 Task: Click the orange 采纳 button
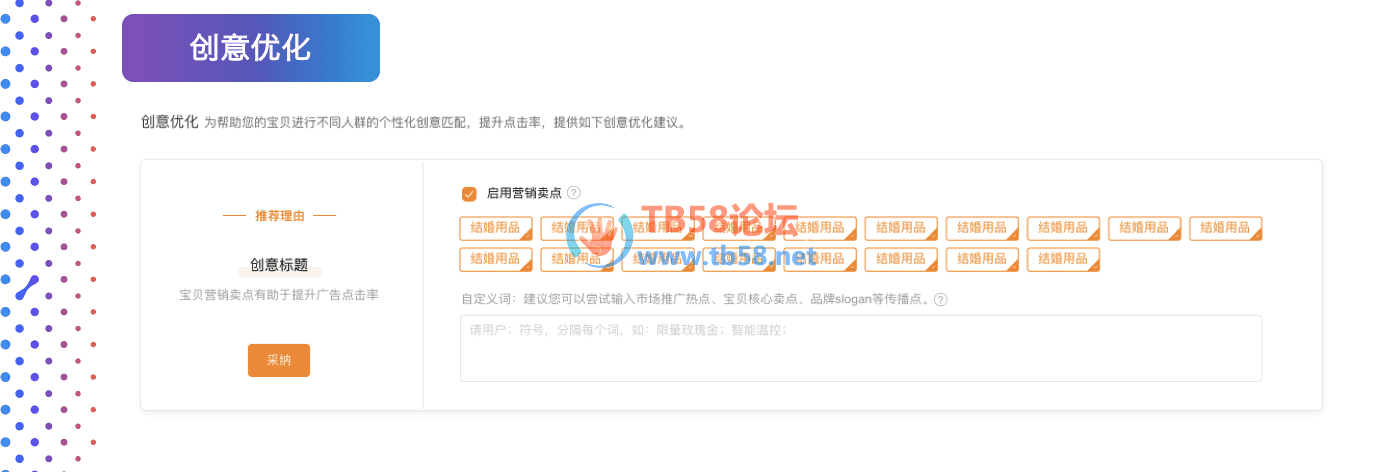[279, 361]
